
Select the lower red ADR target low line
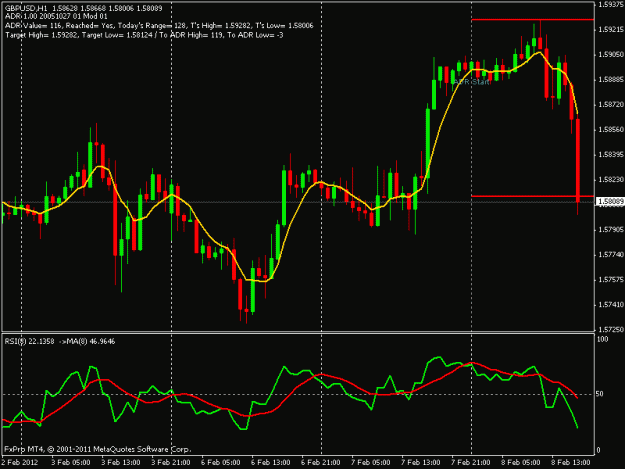click(x=533, y=196)
